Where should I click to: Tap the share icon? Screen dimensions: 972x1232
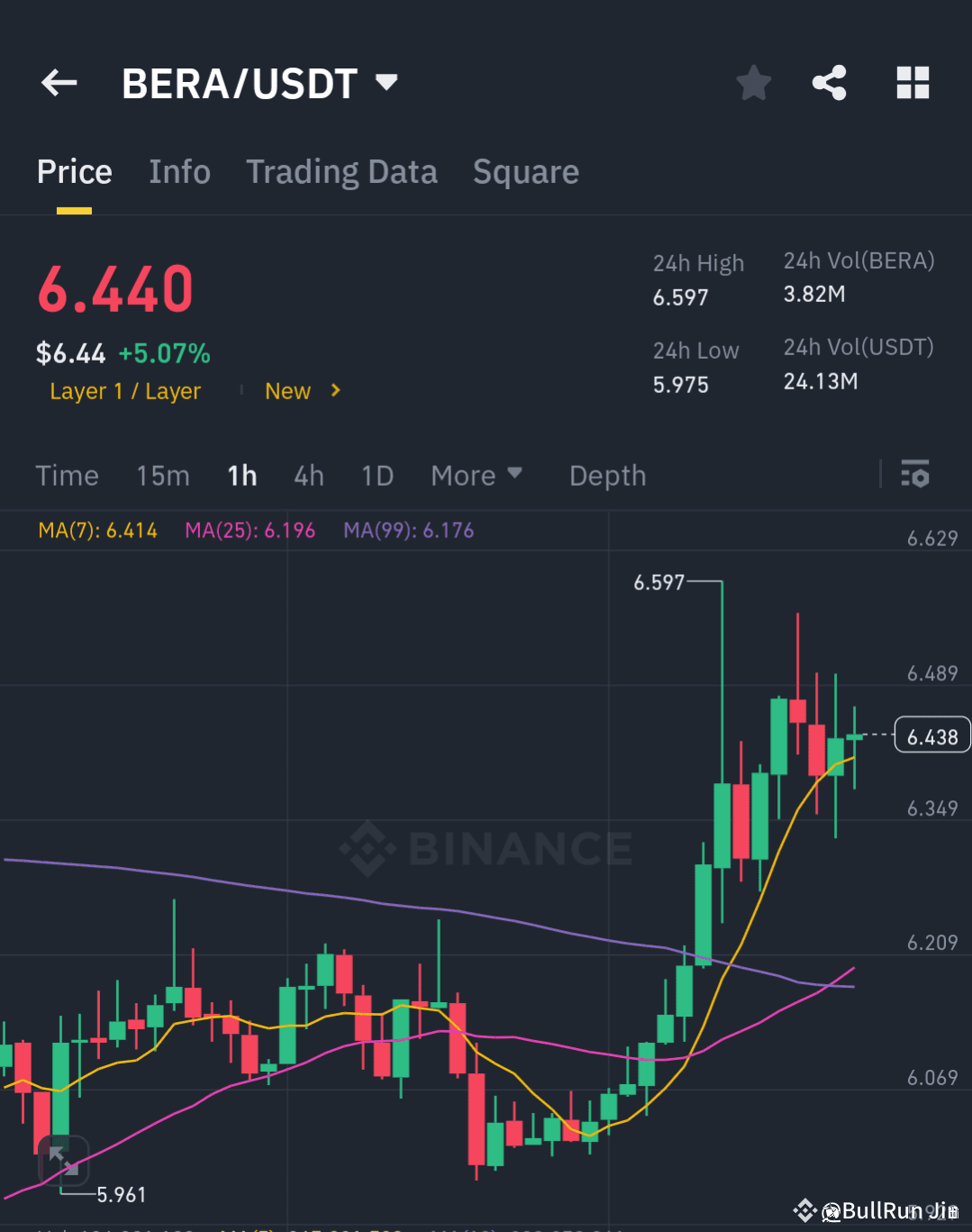[x=830, y=83]
